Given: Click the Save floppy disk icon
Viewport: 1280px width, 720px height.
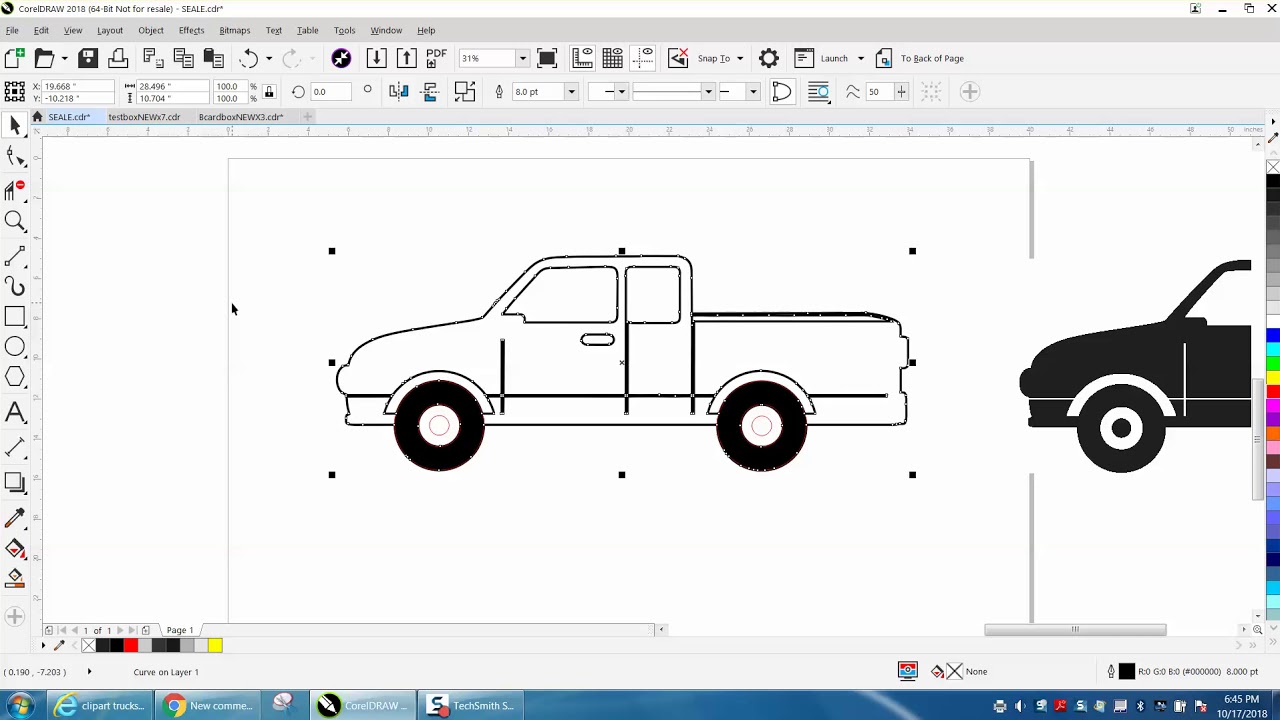Looking at the screenshot, I should pos(88,58).
